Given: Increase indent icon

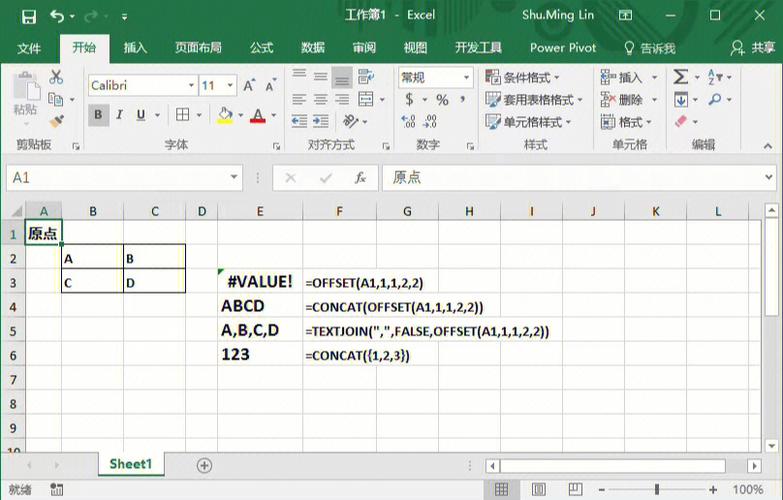Looking at the screenshot, I should click(x=321, y=121).
